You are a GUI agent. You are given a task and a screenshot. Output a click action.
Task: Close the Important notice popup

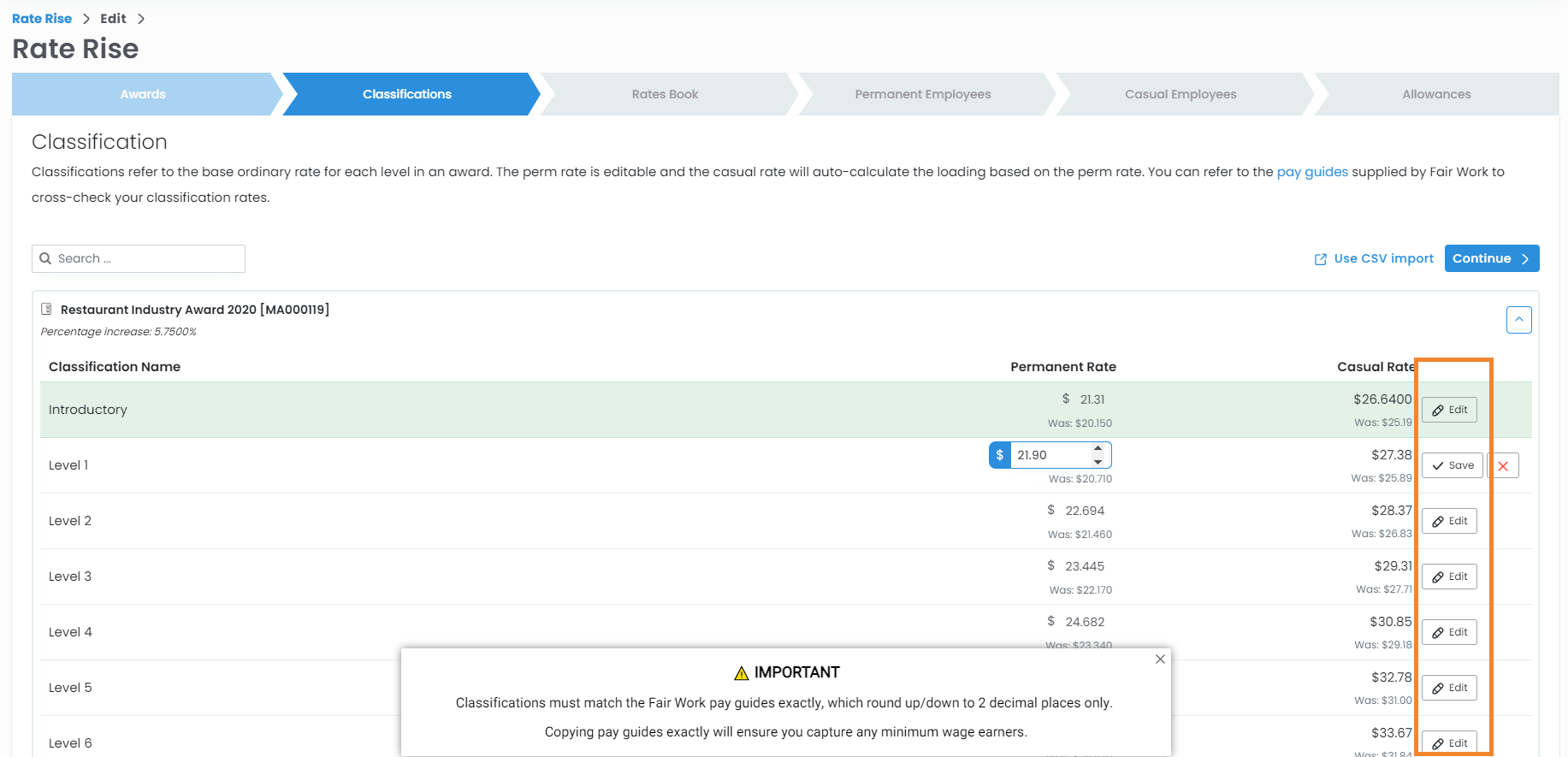[x=1160, y=659]
